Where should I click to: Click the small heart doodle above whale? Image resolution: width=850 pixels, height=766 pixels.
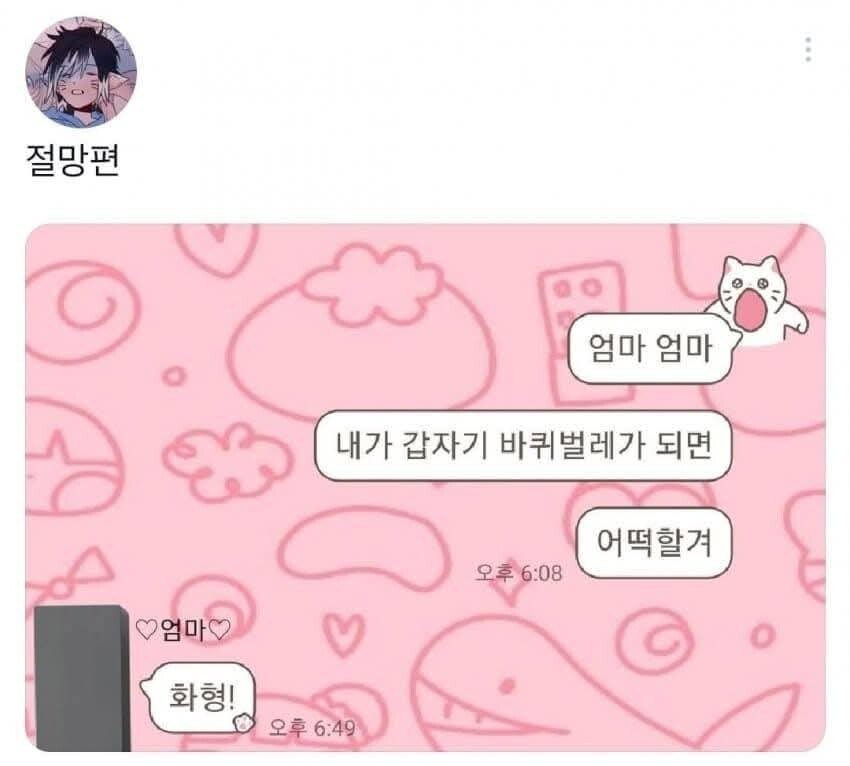coord(345,633)
